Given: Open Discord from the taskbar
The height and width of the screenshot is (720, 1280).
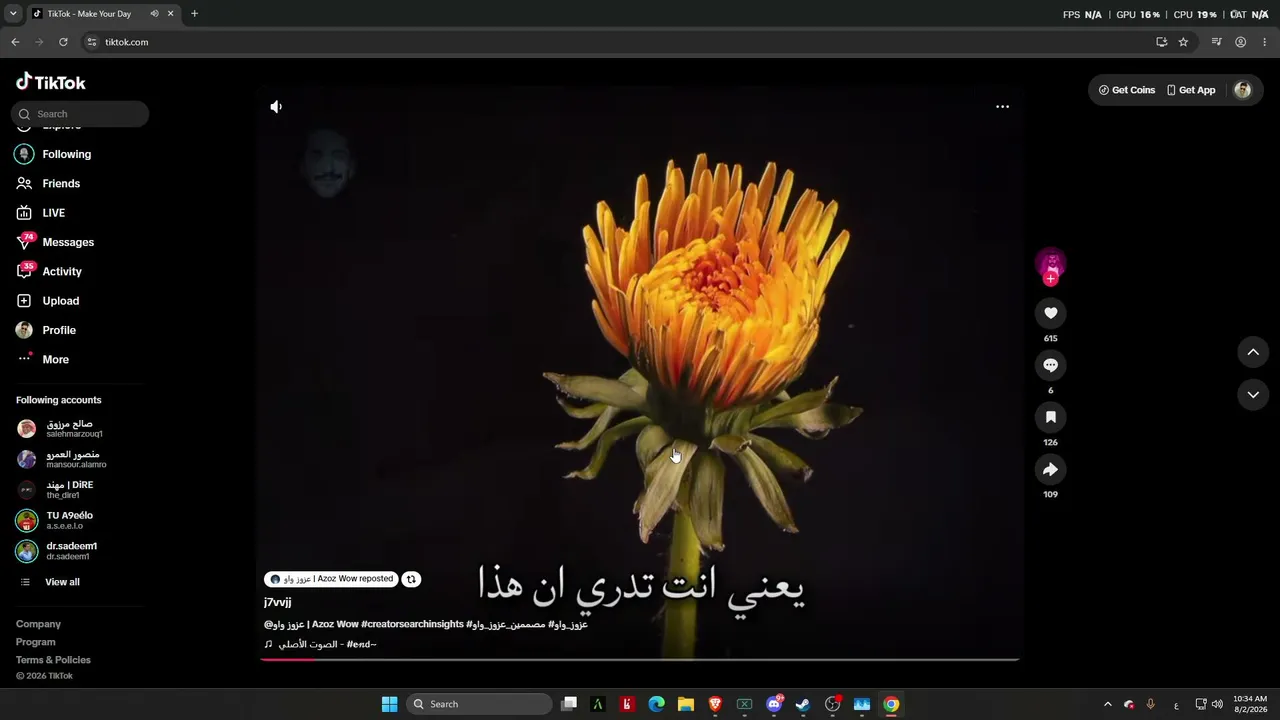Looking at the screenshot, I should tap(774, 704).
